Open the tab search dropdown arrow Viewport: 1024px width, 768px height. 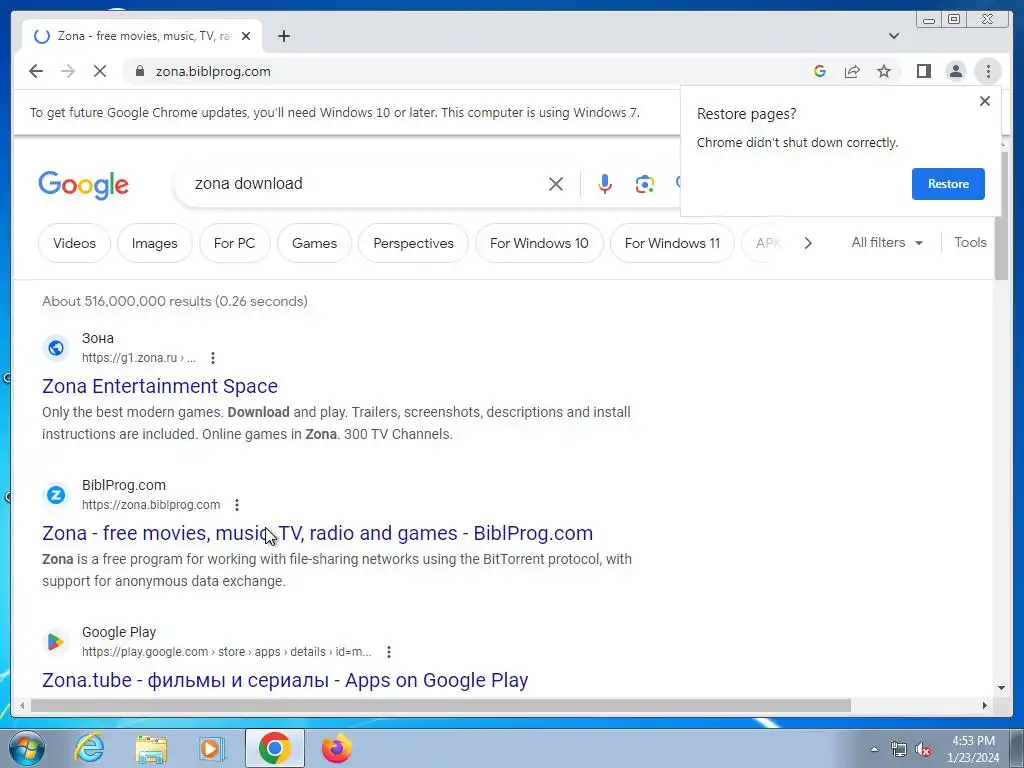click(x=893, y=36)
